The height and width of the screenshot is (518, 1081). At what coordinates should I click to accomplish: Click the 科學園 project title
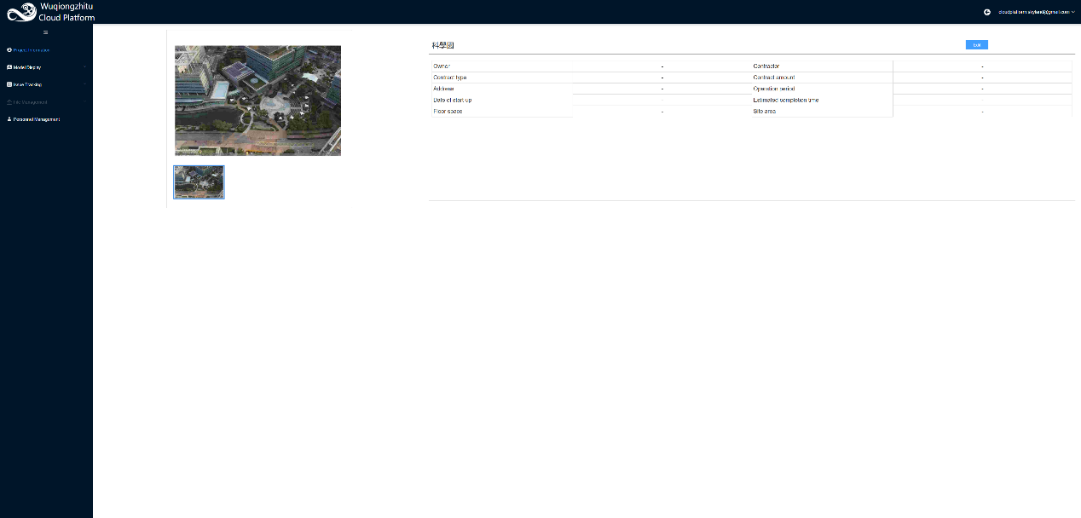coord(443,46)
